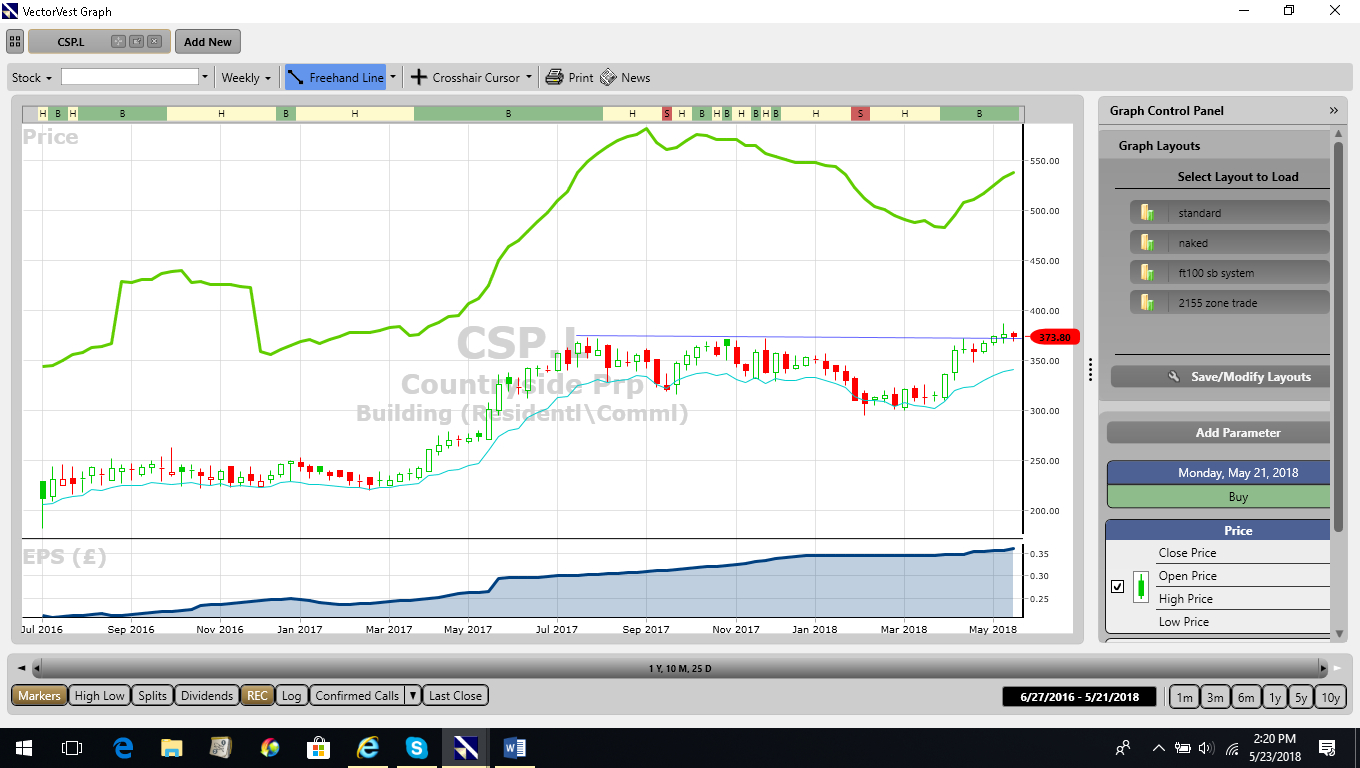The width and height of the screenshot is (1360, 768).
Task: Click the Save/Modify Layouts wrench button
Action: click(x=1220, y=377)
